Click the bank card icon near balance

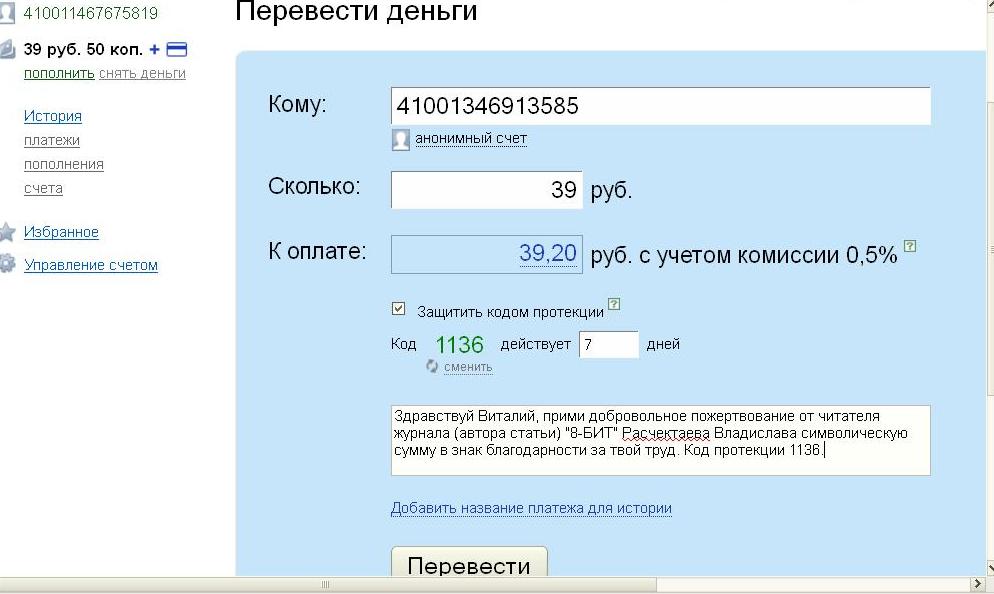point(176,49)
